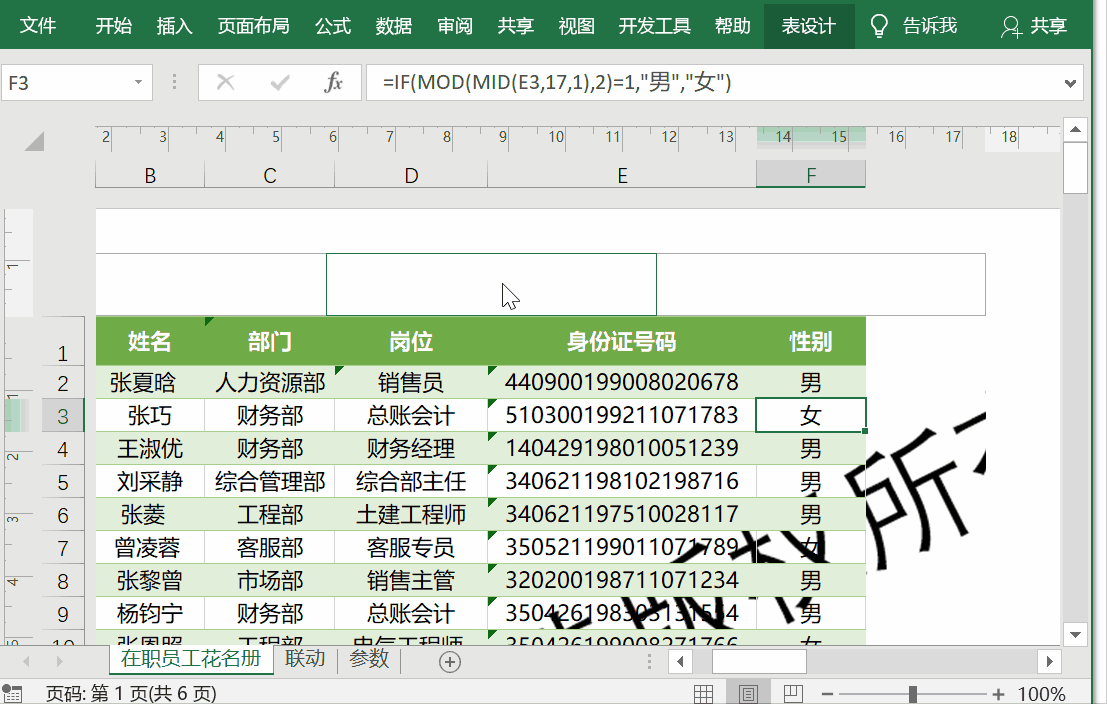Click the 共享 person icon top-right

click(x=1011, y=26)
